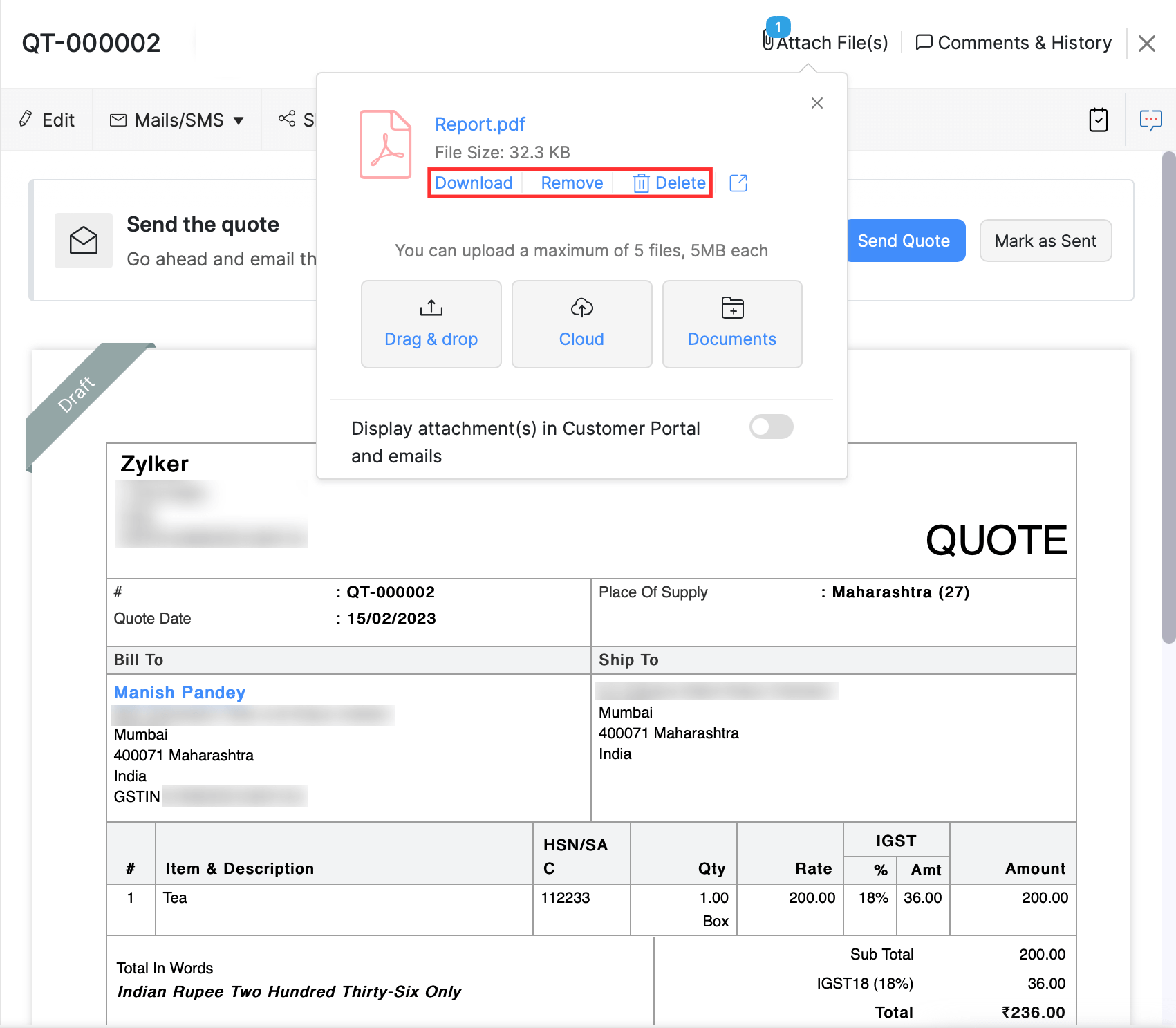1176x1028 pixels.
Task: Expand the Mails/SMS dropdown
Action: 177,120
